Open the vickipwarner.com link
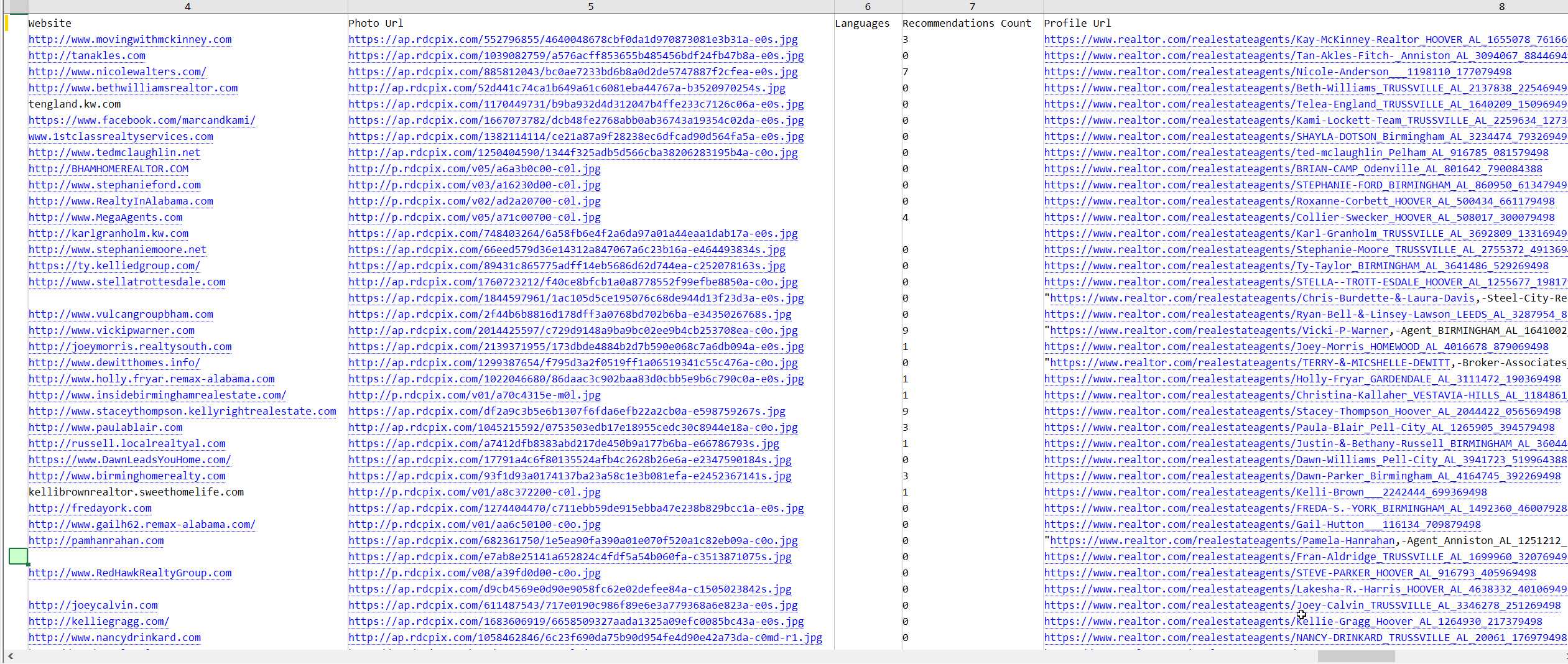Screen dimensions: 1568x664 (x=111, y=330)
